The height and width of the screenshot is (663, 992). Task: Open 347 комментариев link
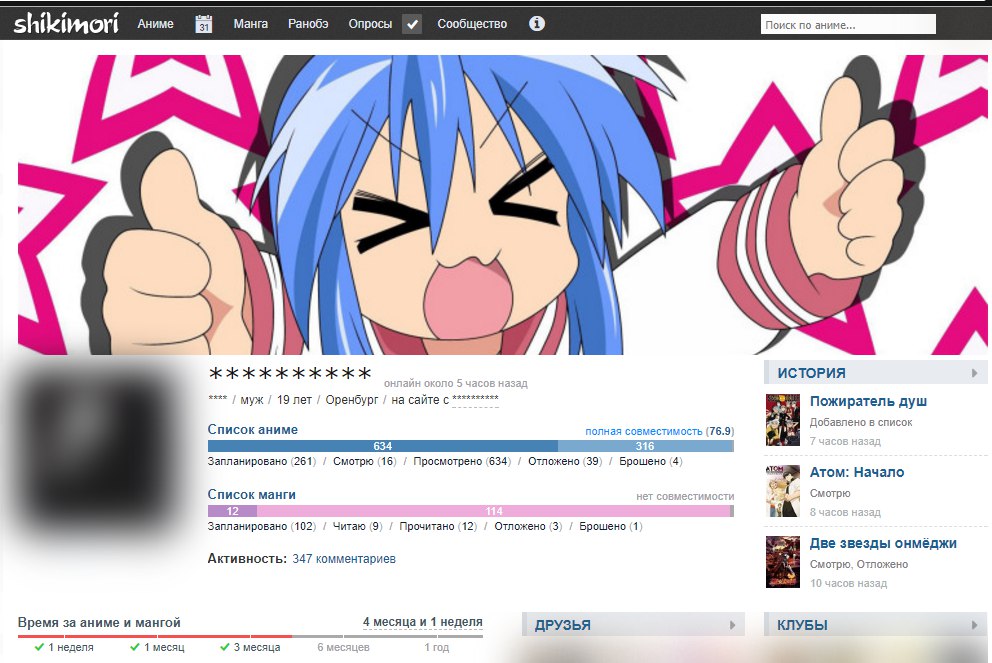point(344,559)
